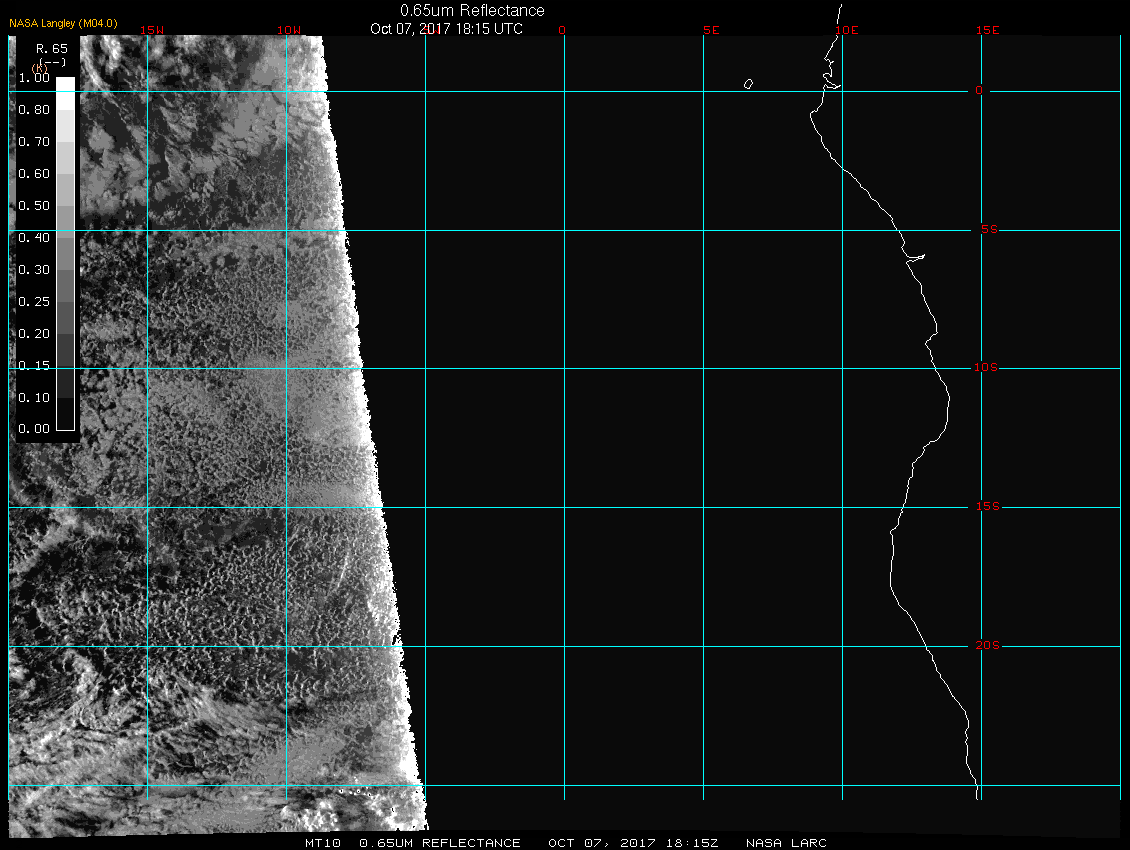Viewport: 1130px width, 850px height.
Task: Click the 15S latitude label
Action: coord(987,507)
